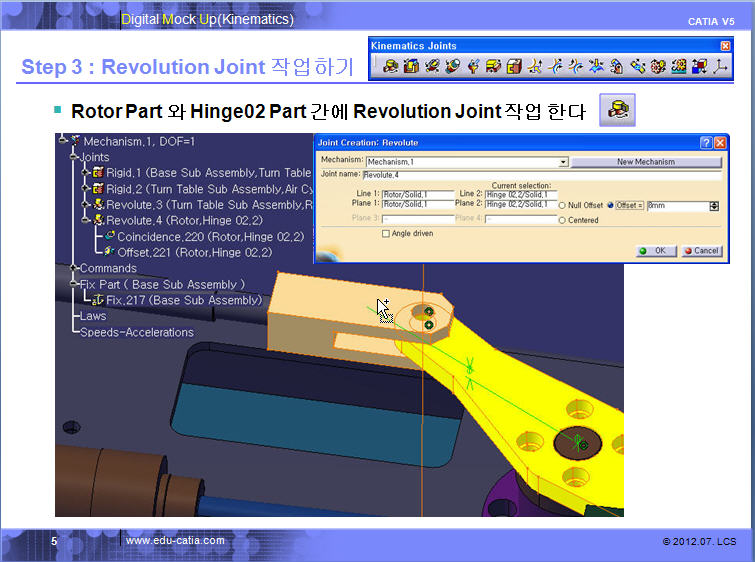Select the Null Offset radio button
The width and height of the screenshot is (755, 562).
point(564,205)
